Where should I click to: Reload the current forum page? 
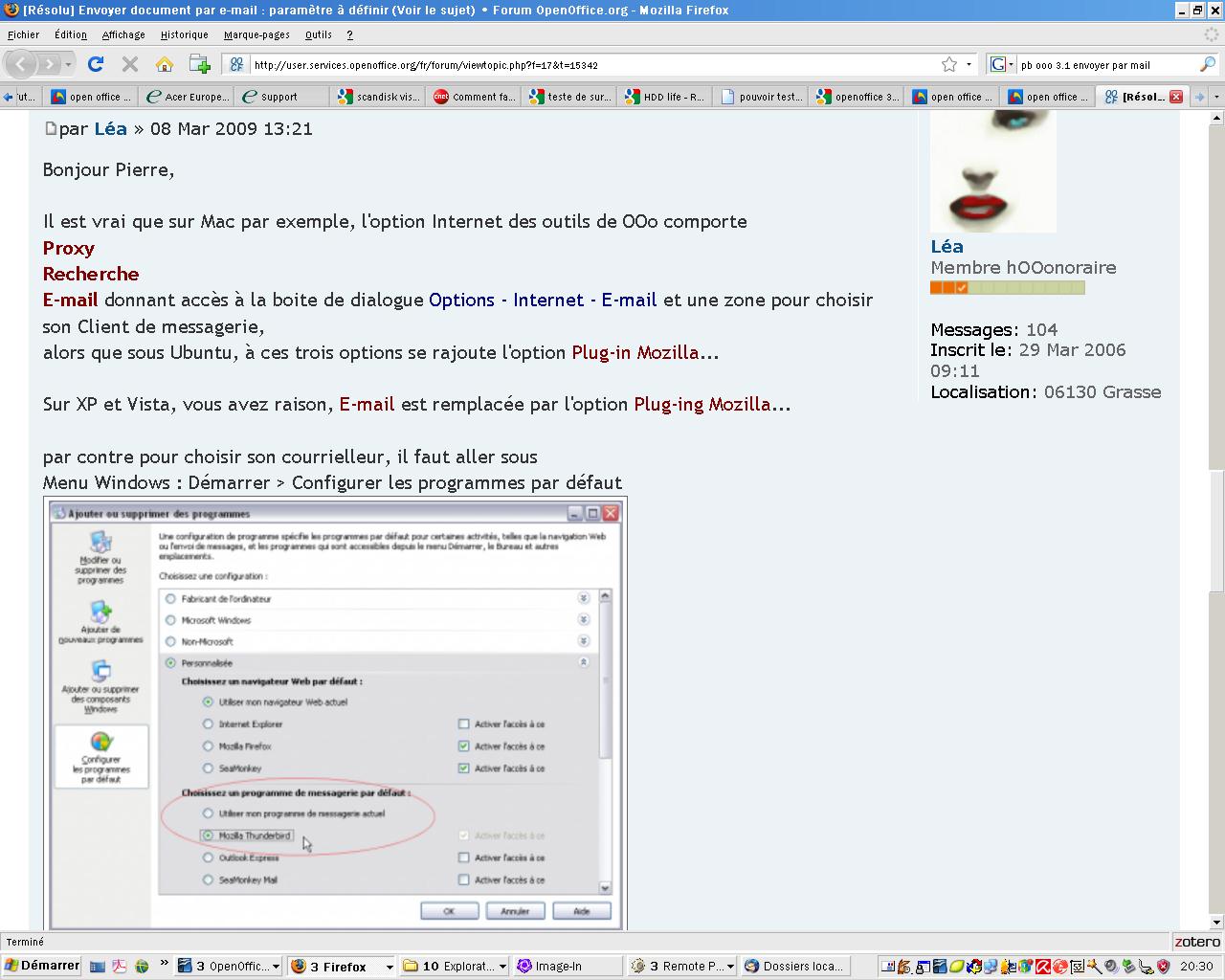96,64
